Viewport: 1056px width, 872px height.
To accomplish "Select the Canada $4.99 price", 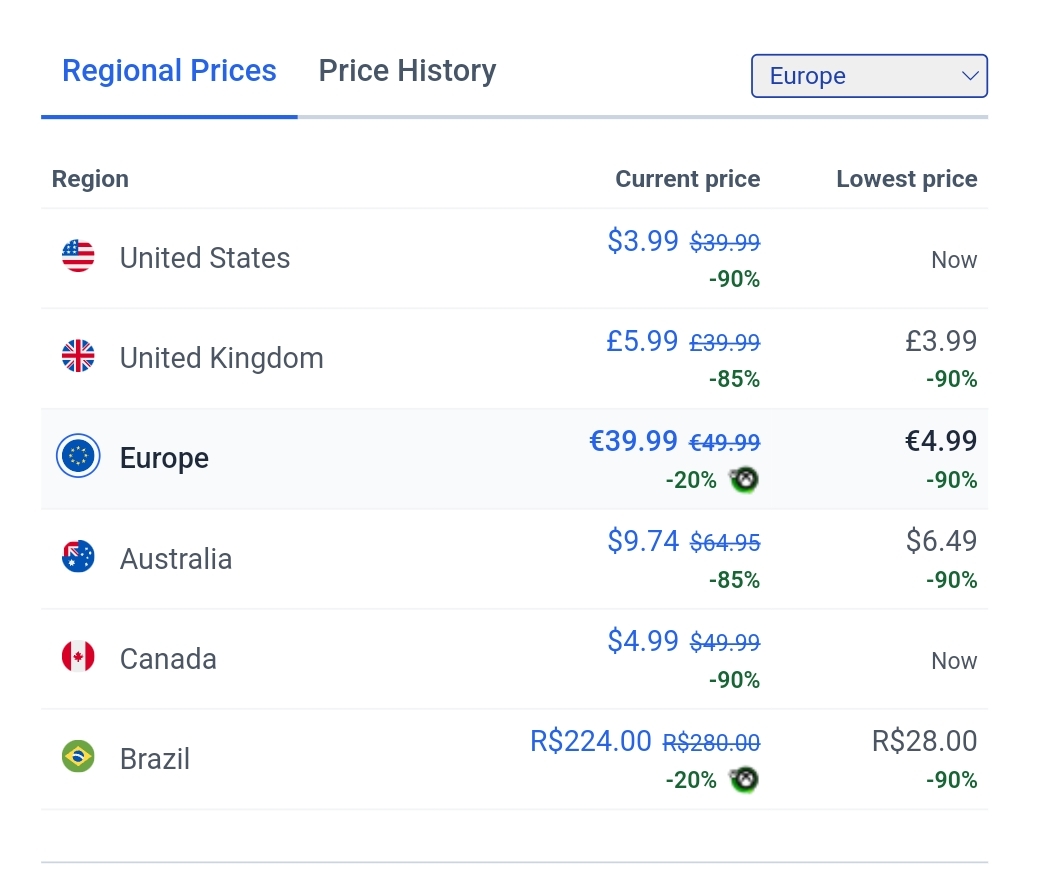I will (643, 641).
